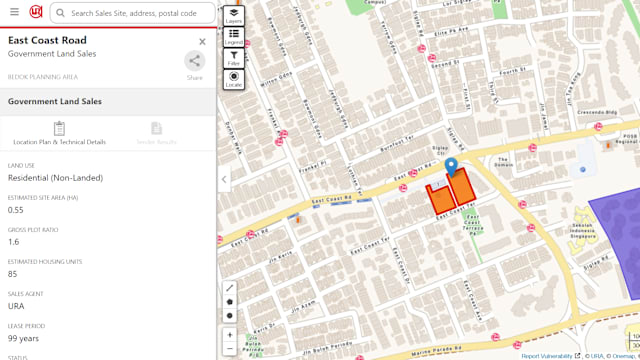Click the URA logo
The height and width of the screenshot is (360, 640).
(36, 12)
